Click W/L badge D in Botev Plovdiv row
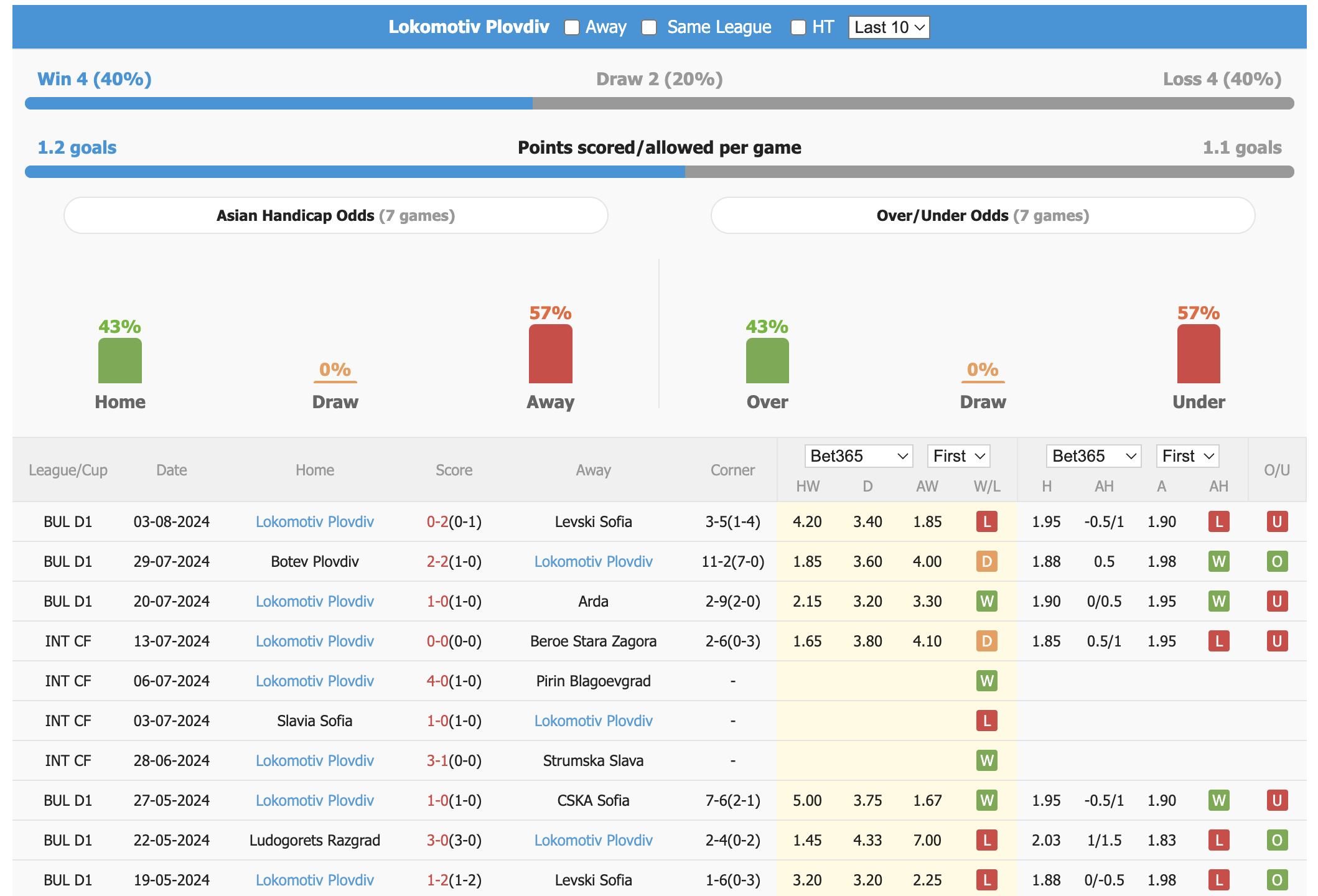 [x=987, y=561]
